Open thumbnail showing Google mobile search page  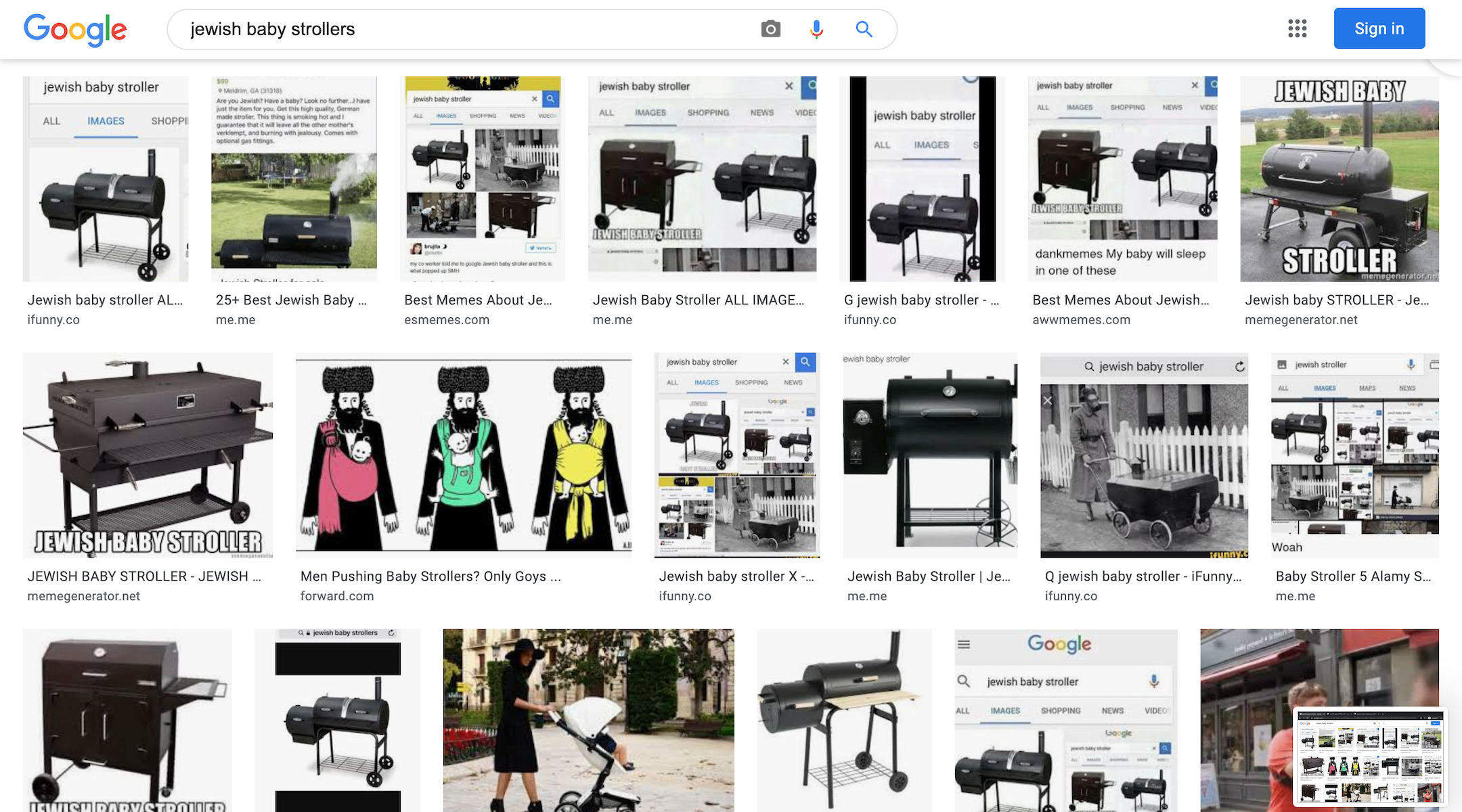point(1065,720)
